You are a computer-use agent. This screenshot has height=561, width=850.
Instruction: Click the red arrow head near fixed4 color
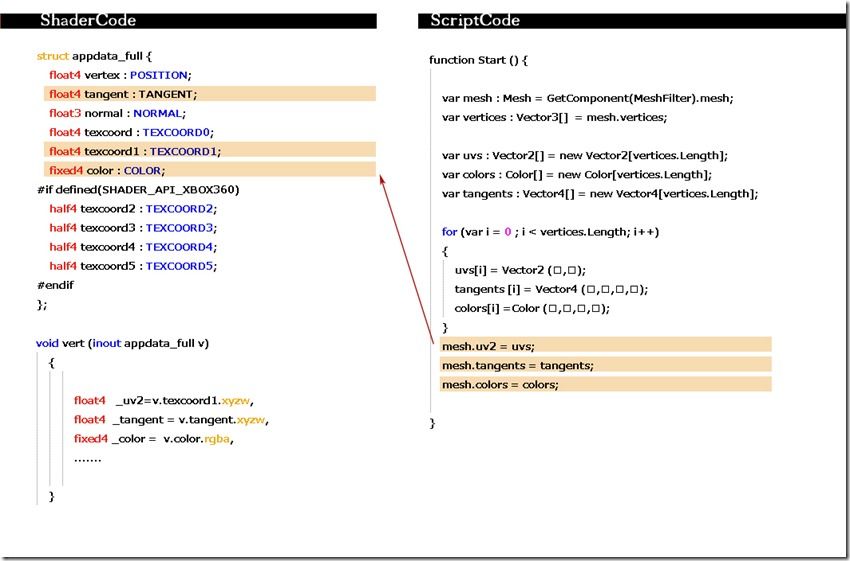click(382, 180)
